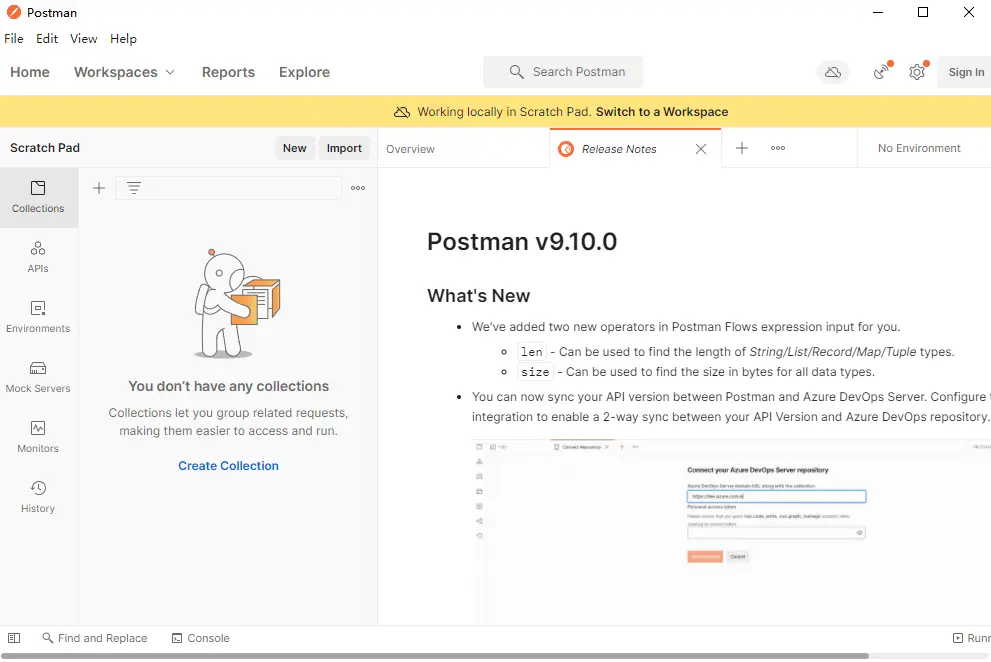
Task: Click the Postman logo in title bar
Action: click(x=13, y=12)
